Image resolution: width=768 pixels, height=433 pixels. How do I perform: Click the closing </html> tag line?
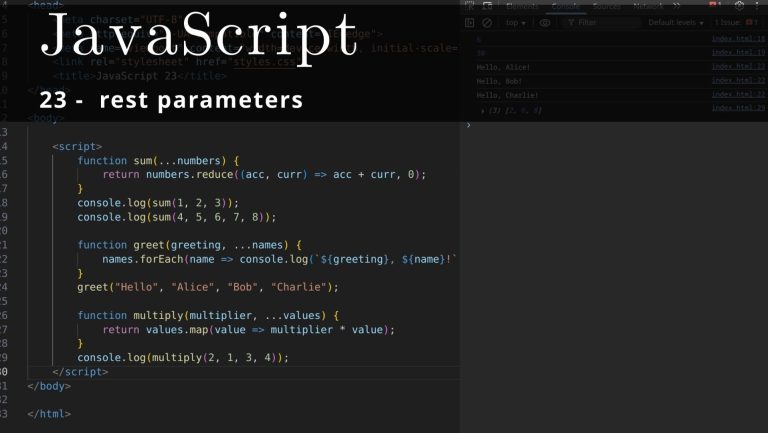49,414
